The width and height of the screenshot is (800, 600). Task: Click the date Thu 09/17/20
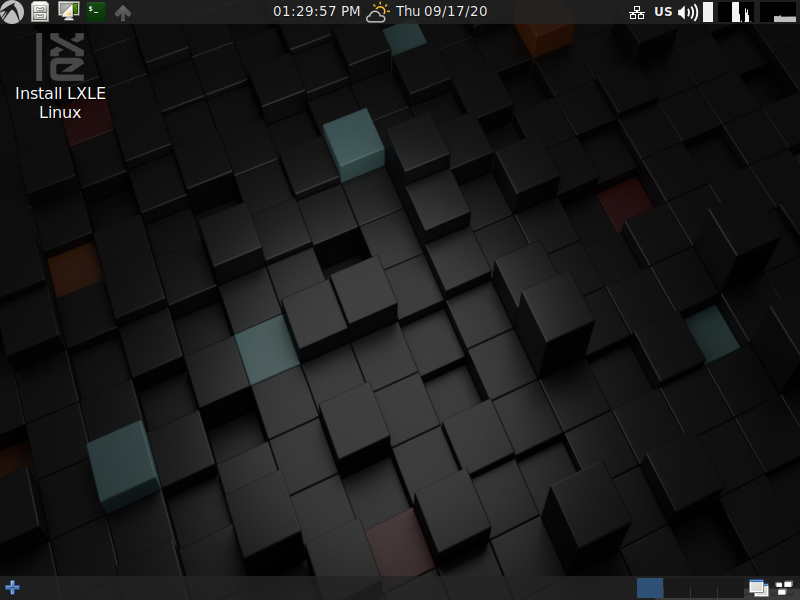click(442, 12)
